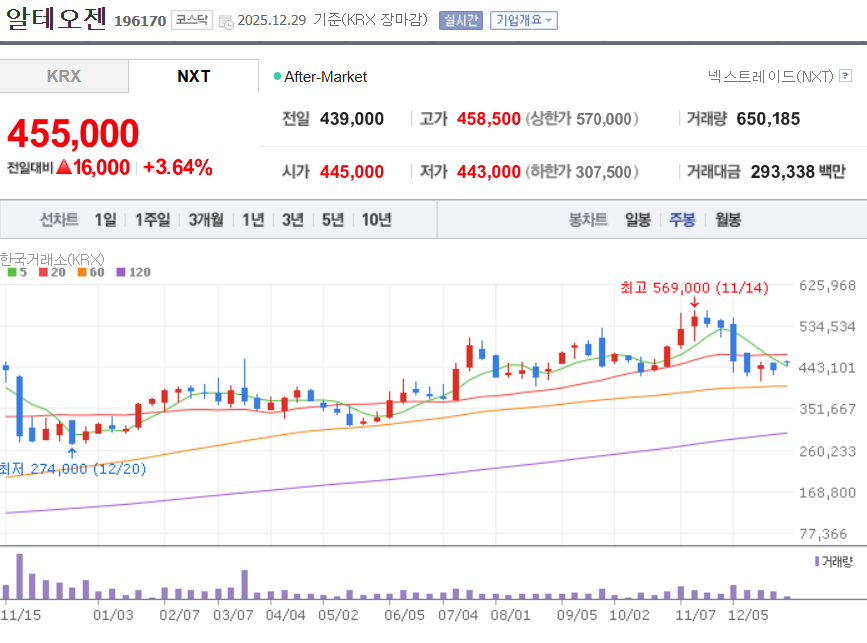Click the 625,968 price axis label

[x=827, y=285]
